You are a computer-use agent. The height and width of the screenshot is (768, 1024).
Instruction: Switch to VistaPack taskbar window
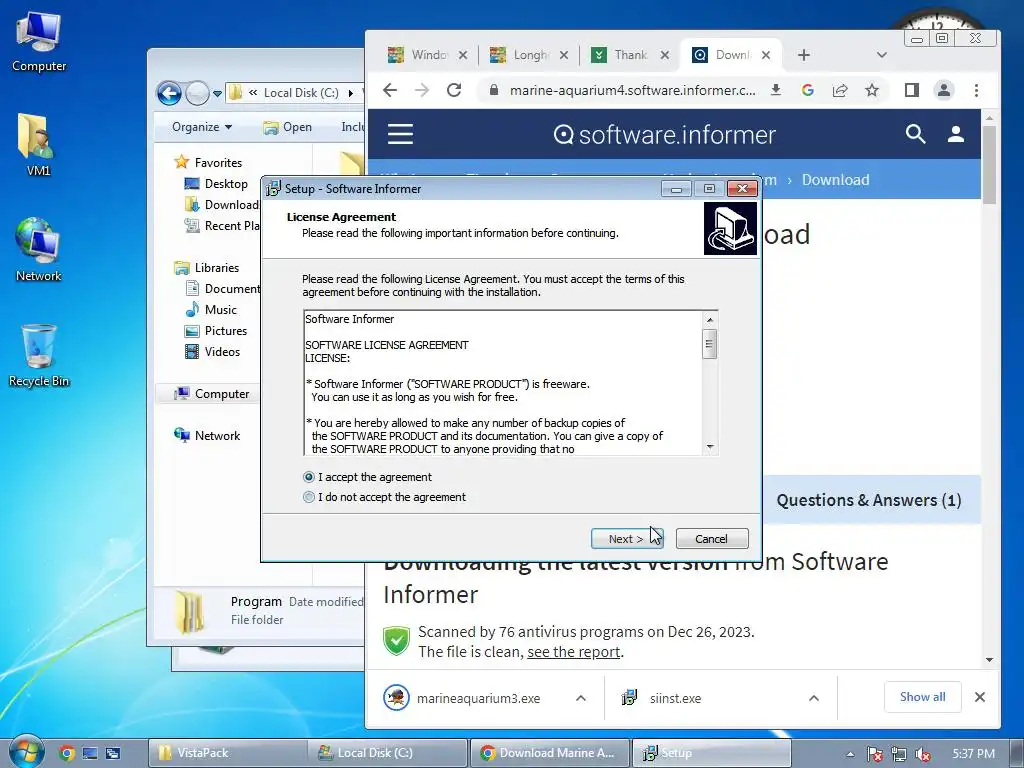coord(228,753)
